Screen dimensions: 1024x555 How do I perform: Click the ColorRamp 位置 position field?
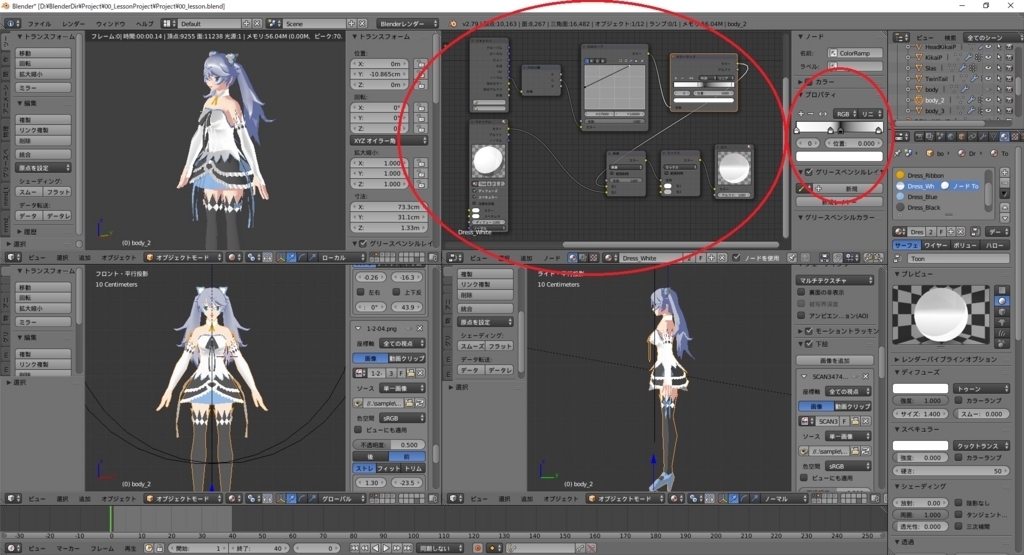[853, 143]
